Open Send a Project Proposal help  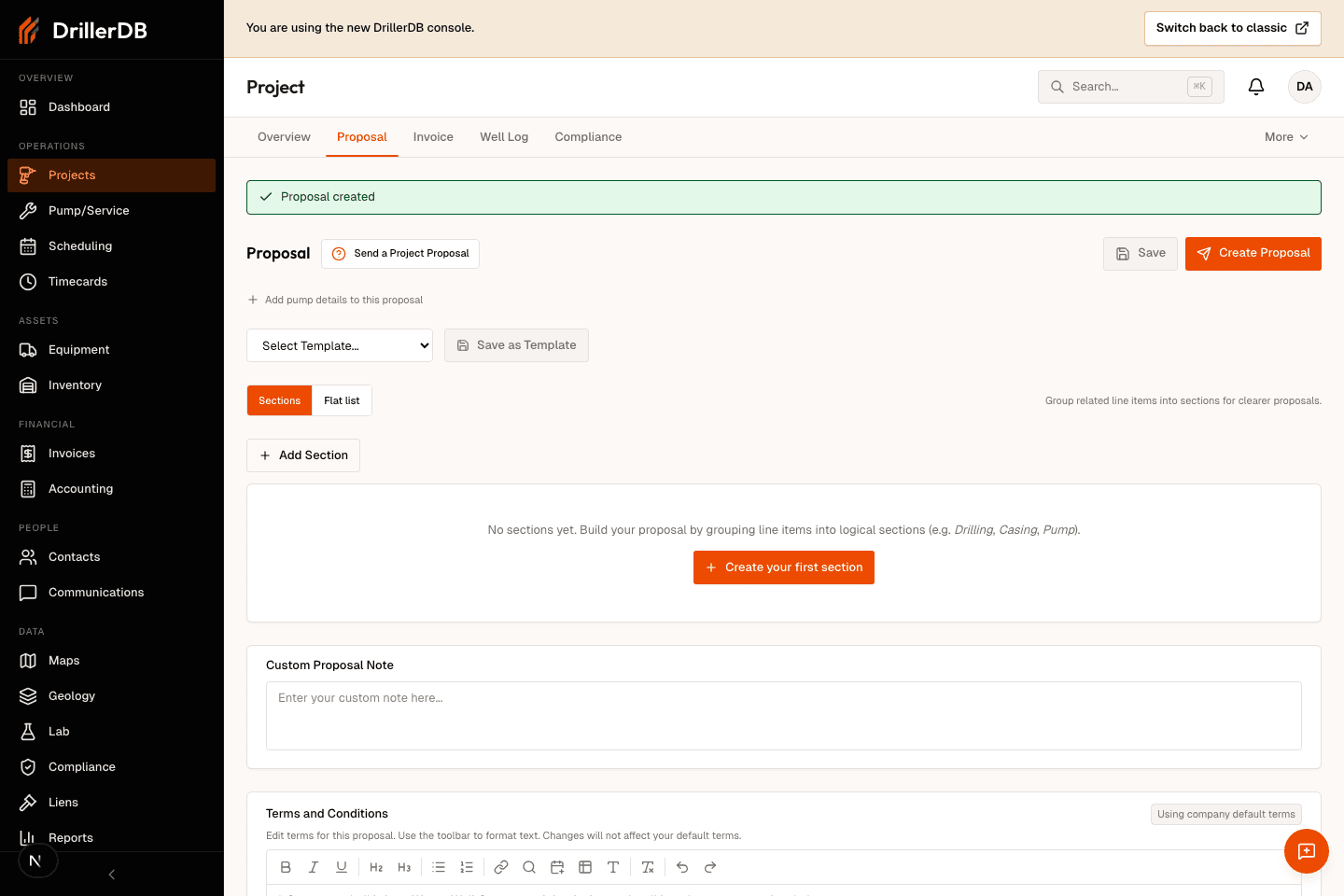[x=400, y=254]
